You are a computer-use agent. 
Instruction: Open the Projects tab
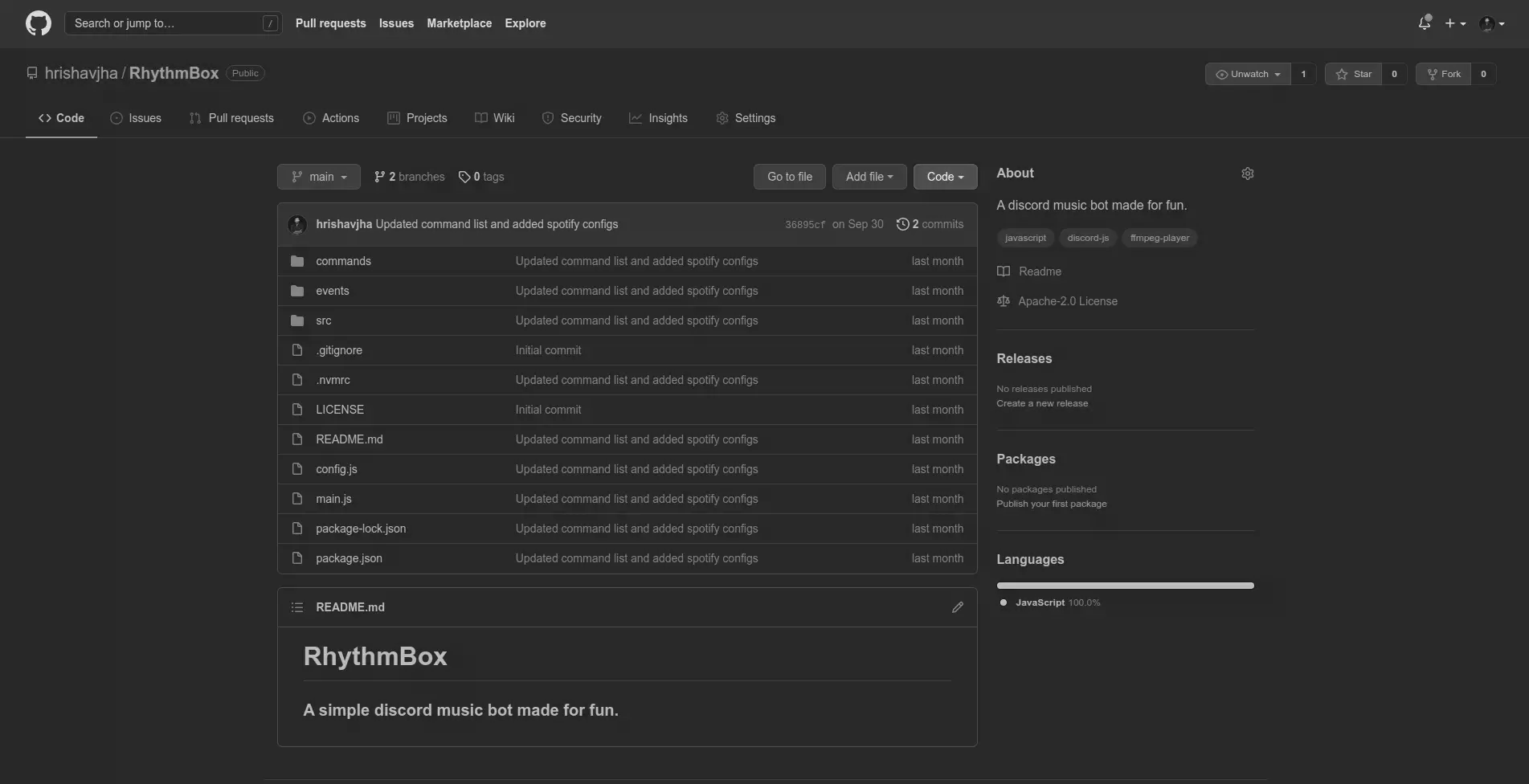tap(417, 118)
